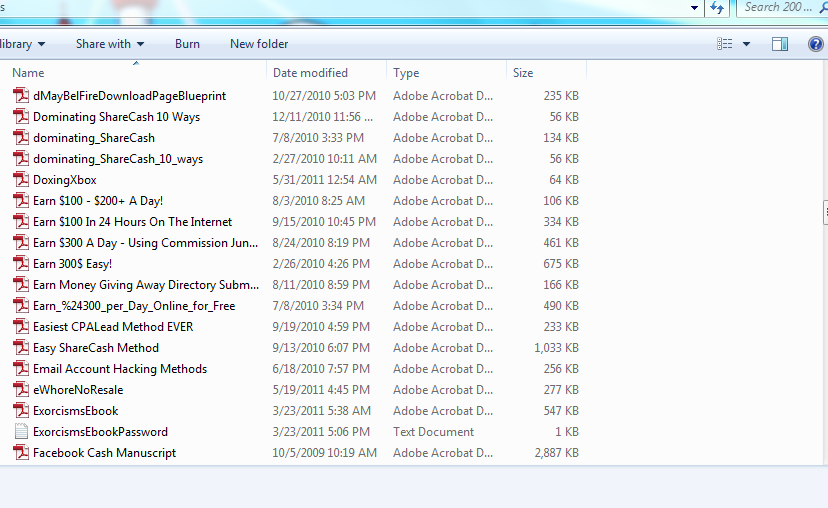Open the Share with dropdown

[x=110, y=44]
